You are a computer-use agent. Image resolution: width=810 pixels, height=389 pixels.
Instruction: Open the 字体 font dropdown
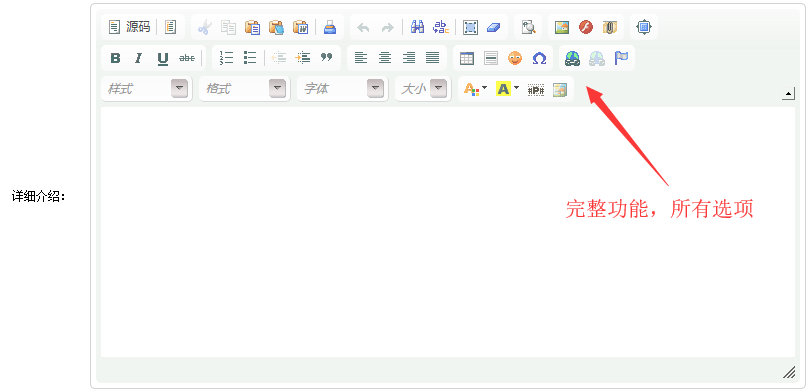(342, 89)
